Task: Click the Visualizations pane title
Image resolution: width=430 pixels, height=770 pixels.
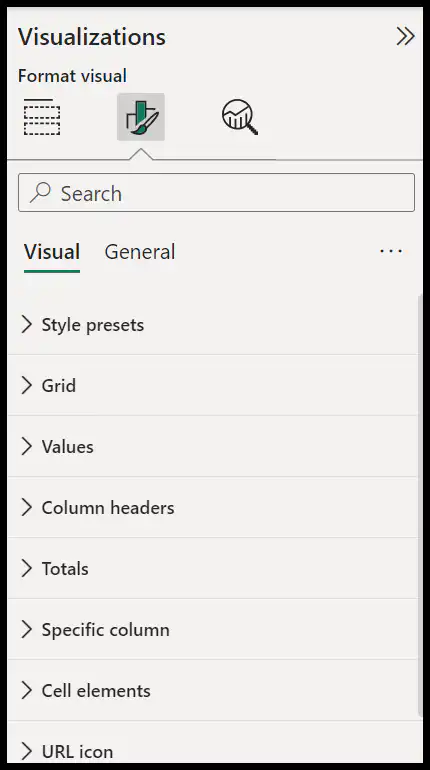Action: click(x=92, y=37)
